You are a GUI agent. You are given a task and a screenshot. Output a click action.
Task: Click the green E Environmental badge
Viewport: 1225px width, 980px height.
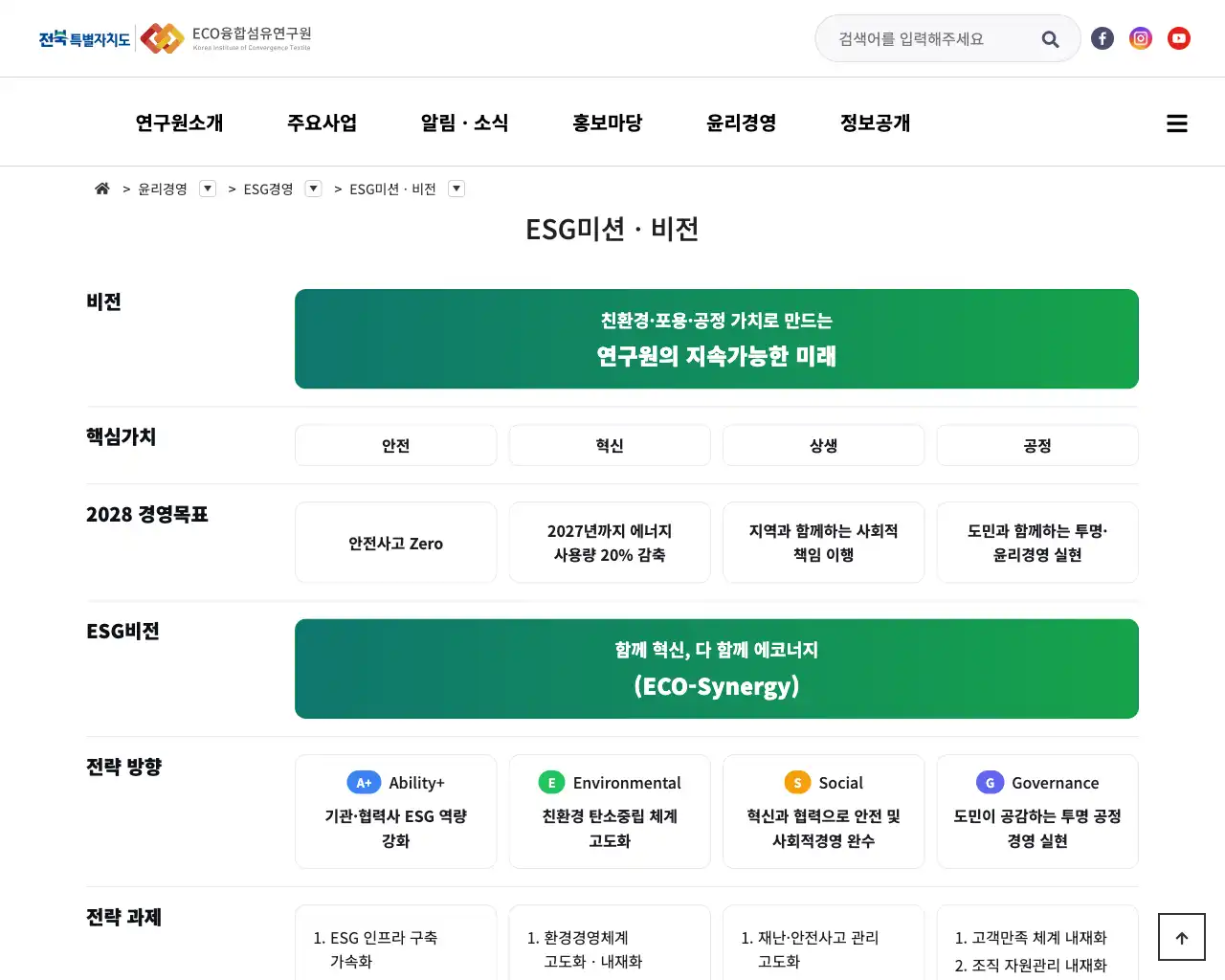551,783
